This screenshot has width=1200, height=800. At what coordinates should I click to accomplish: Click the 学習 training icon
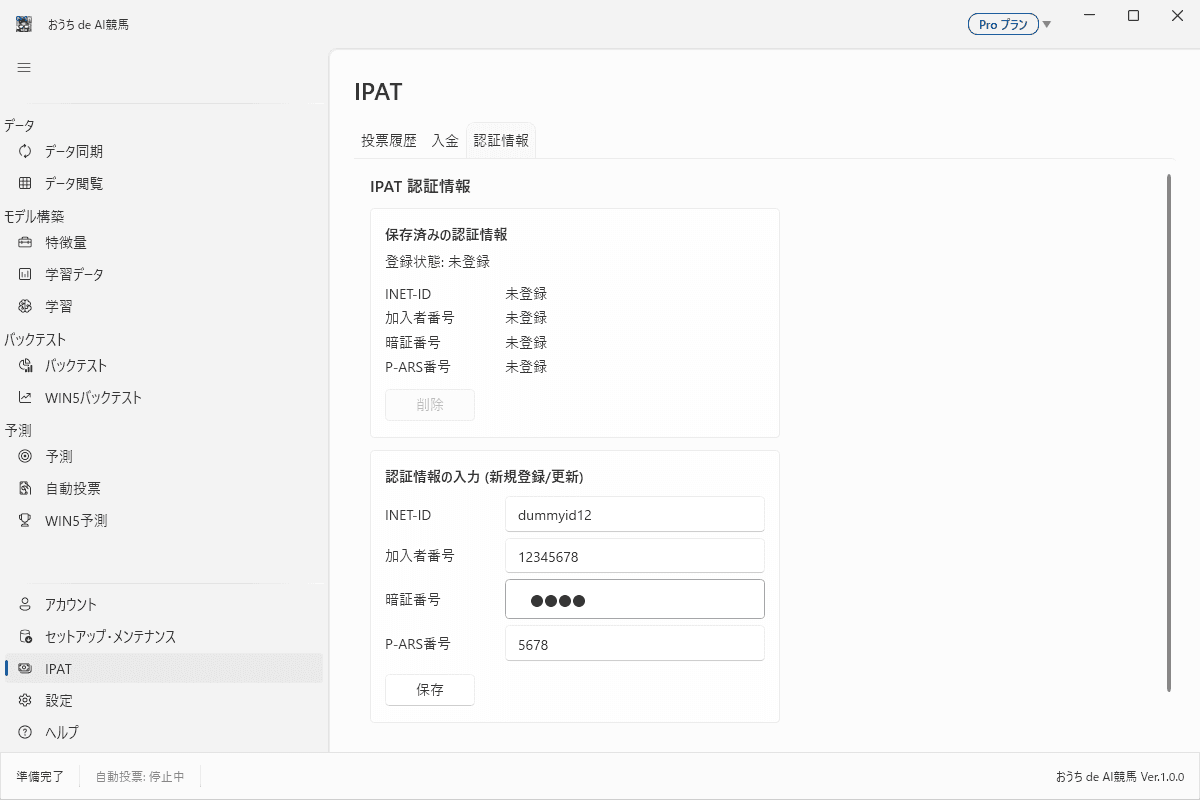(25, 306)
